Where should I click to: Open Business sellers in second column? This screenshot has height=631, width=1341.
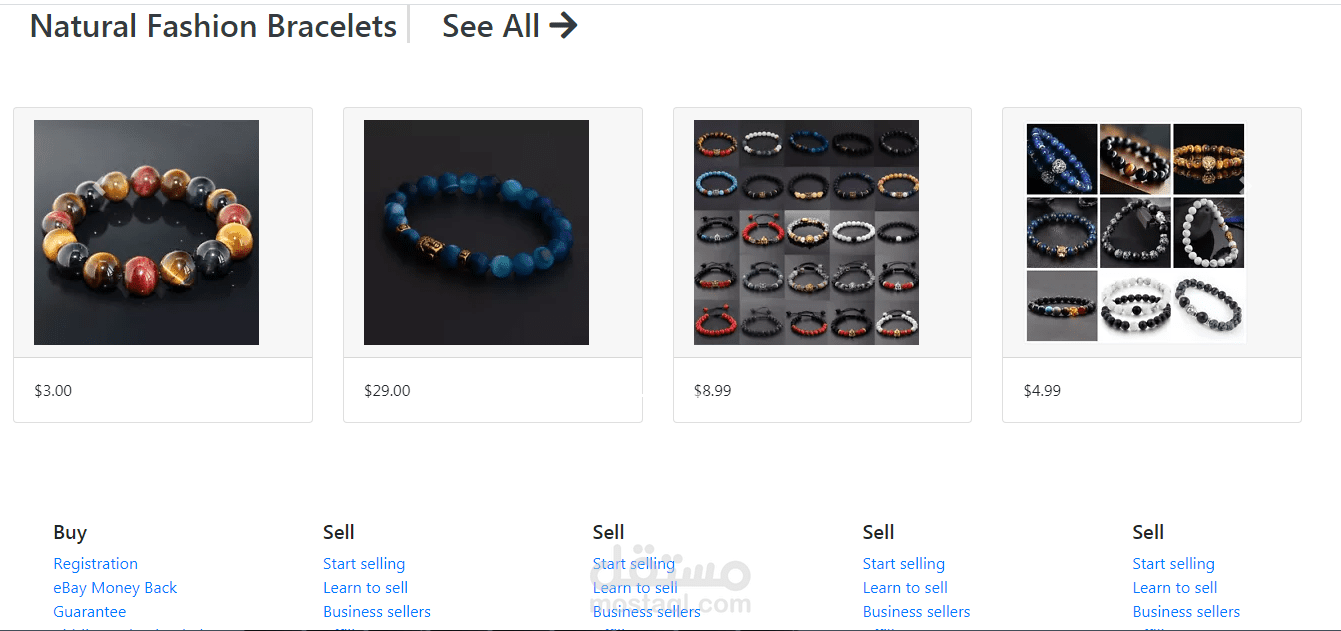[x=377, y=612]
